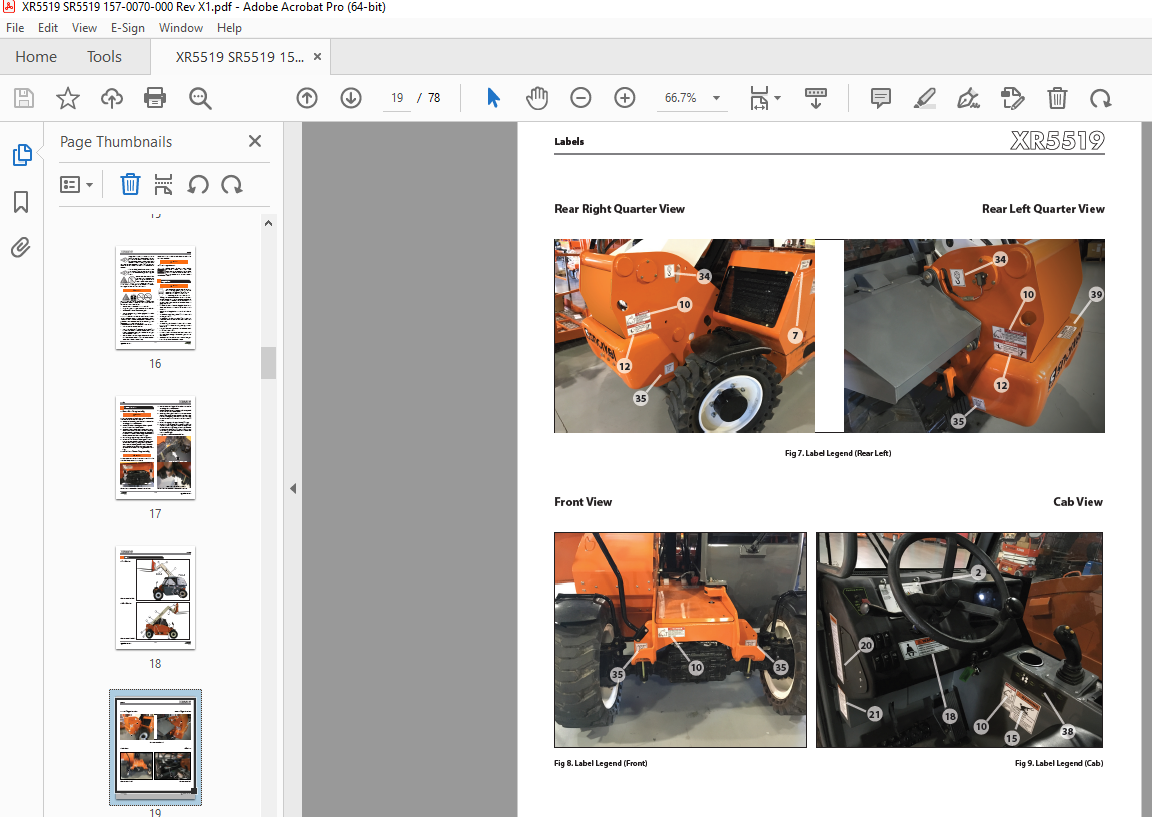This screenshot has width=1152, height=817.
Task: Select page 19 thumbnail
Action: tap(155, 747)
